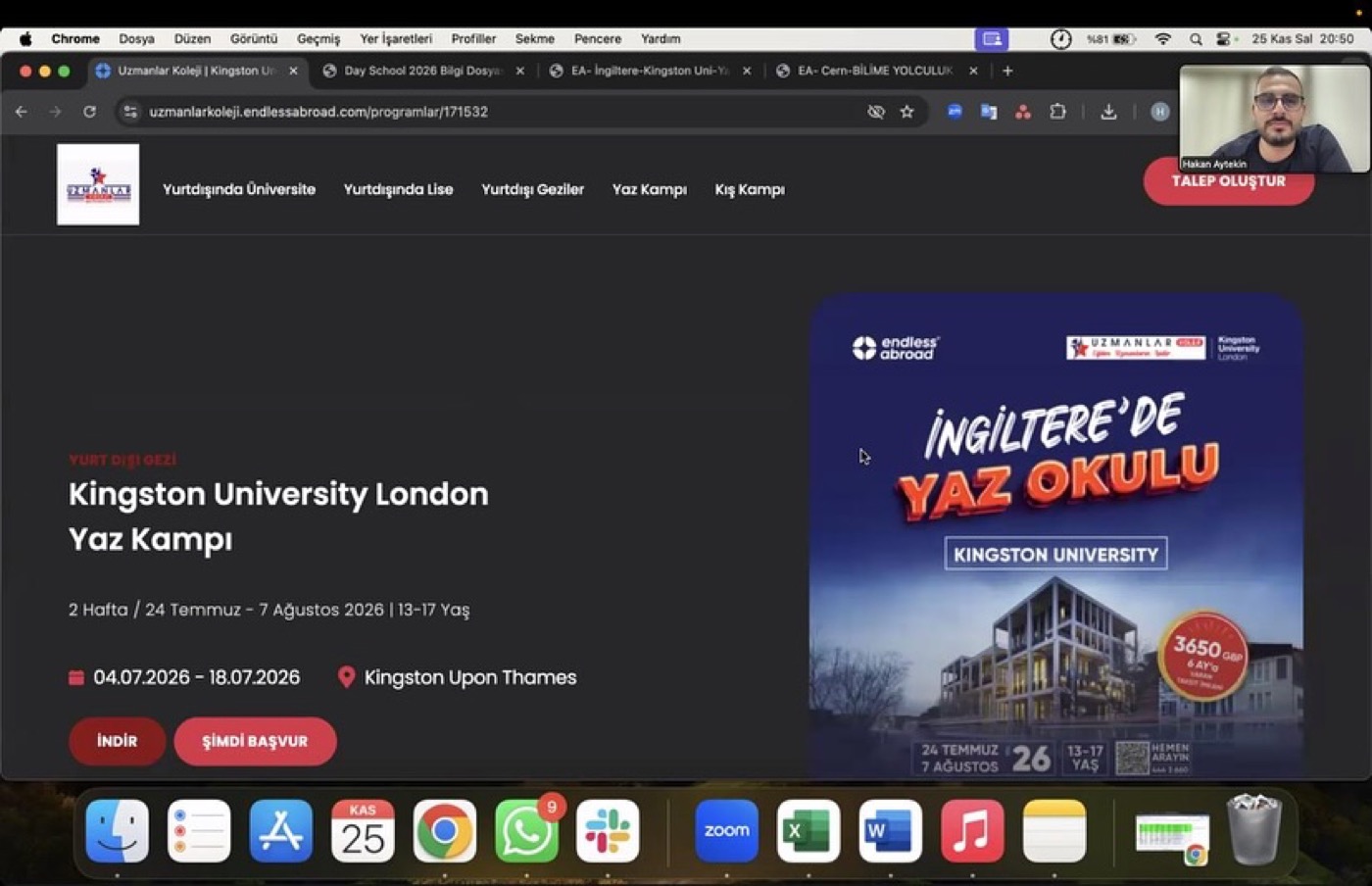Open Kış Kampı nav link

coord(750,189)
